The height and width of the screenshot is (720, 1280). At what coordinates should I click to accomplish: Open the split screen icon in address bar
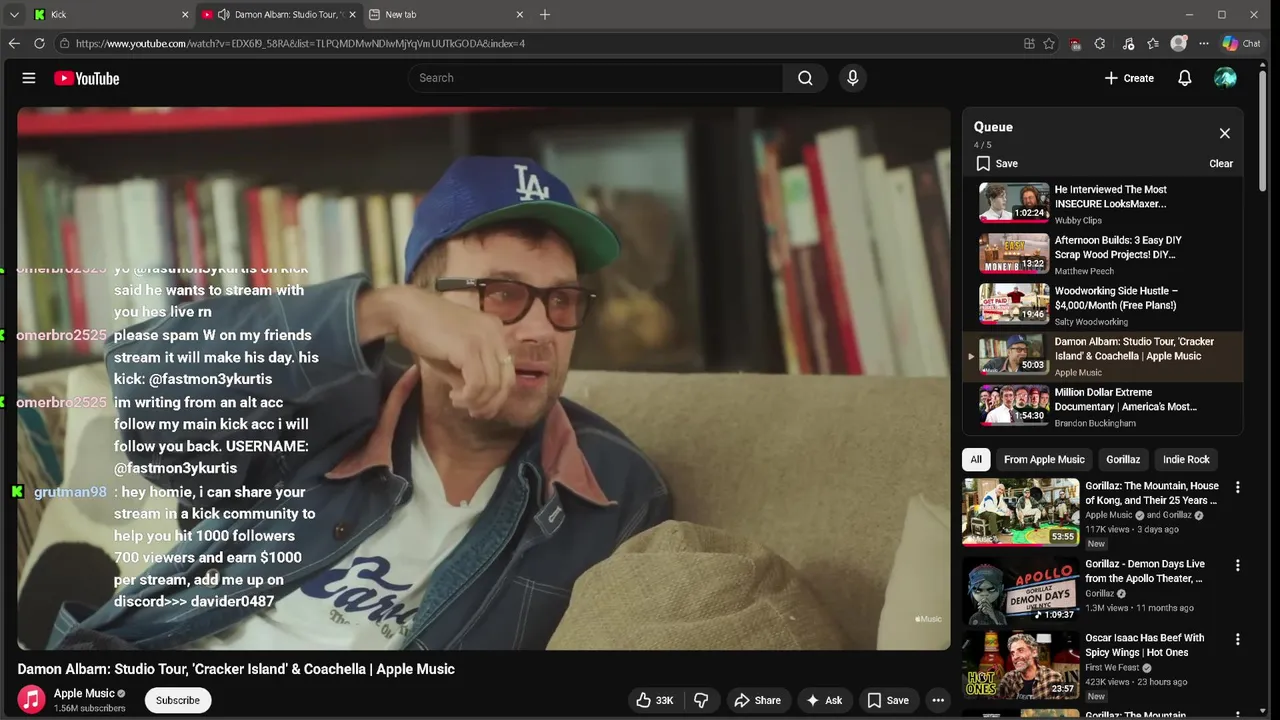pos(1029,44)
